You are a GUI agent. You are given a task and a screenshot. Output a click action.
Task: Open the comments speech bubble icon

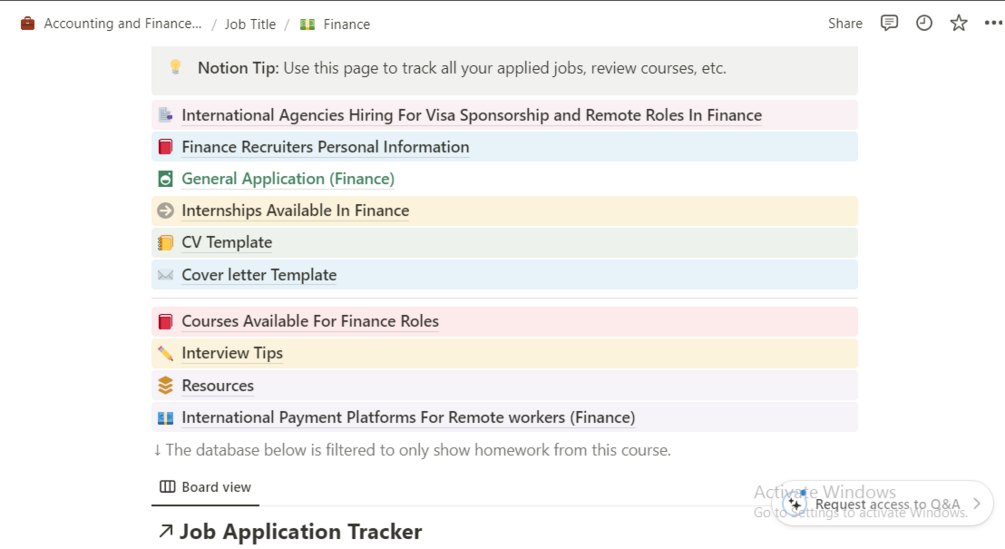[x=889, y=23]
